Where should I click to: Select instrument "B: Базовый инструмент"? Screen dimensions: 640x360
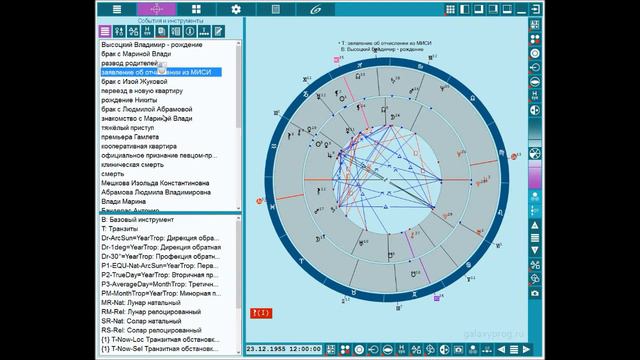pyautogui.click(x=138, y=220)
